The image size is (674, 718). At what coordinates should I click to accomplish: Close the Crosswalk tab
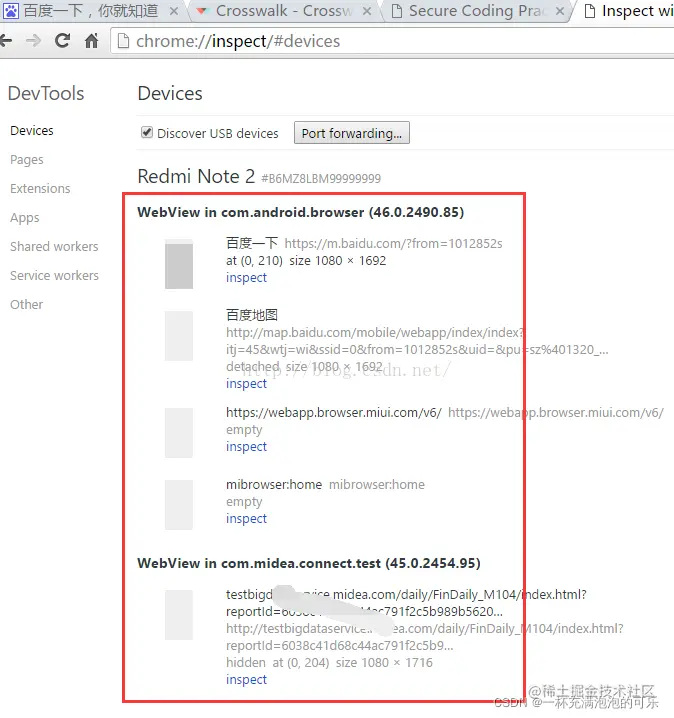pyautogui.click(x=367, y=11)
